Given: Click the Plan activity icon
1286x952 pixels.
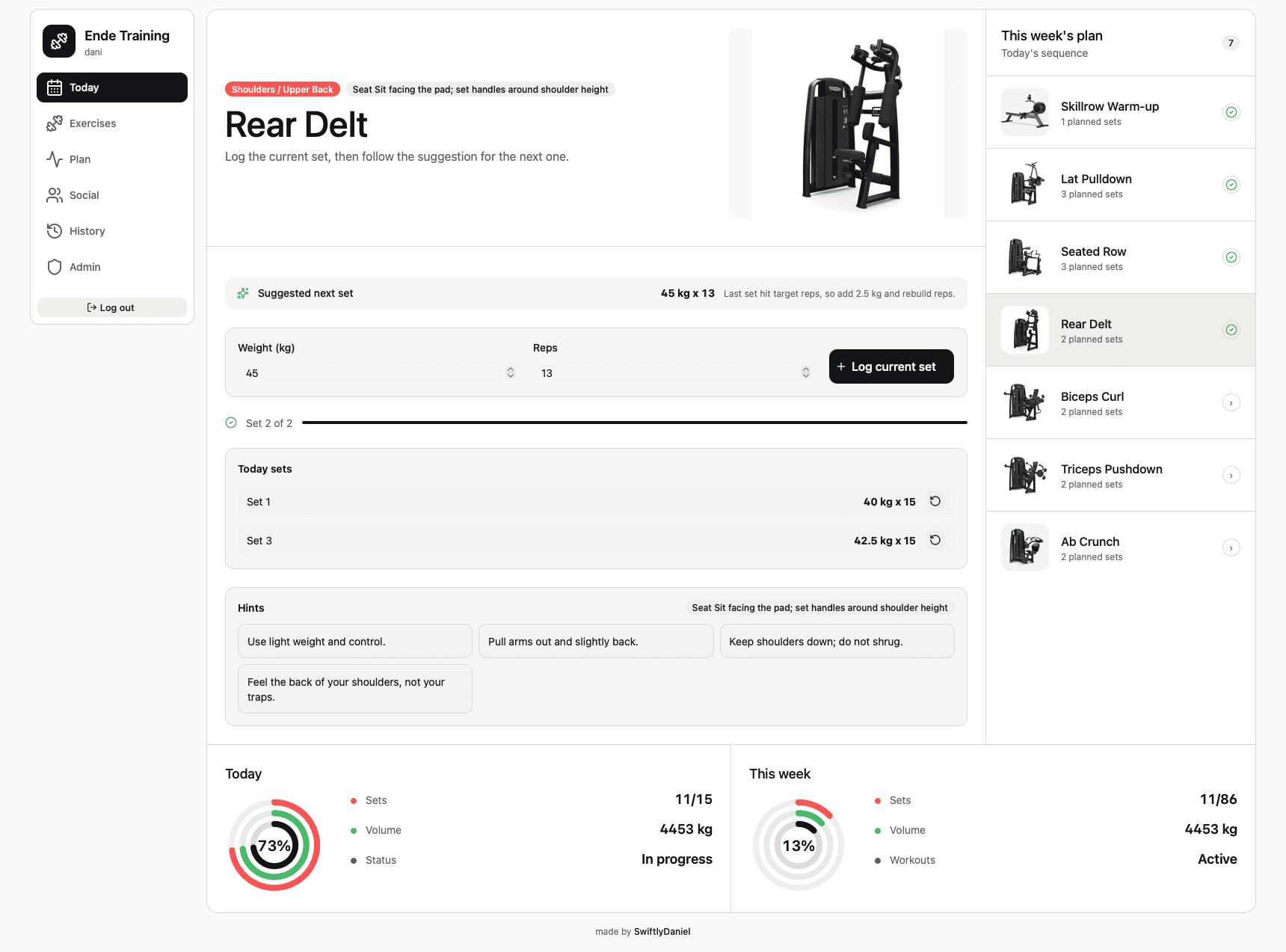Looking at the screenshot, I should click(x=55, y=159).
